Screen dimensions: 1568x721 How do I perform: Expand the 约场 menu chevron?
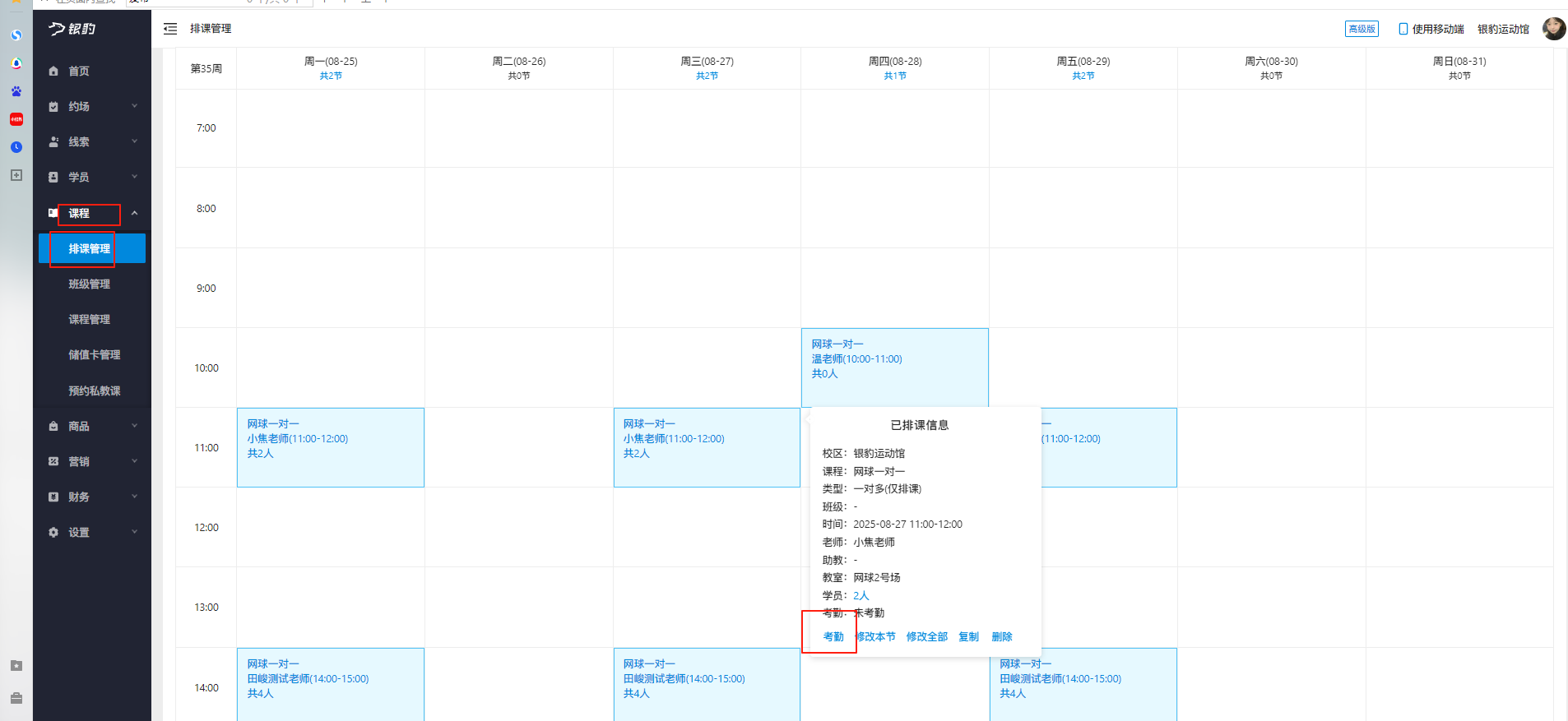click(x=135, y=106)
